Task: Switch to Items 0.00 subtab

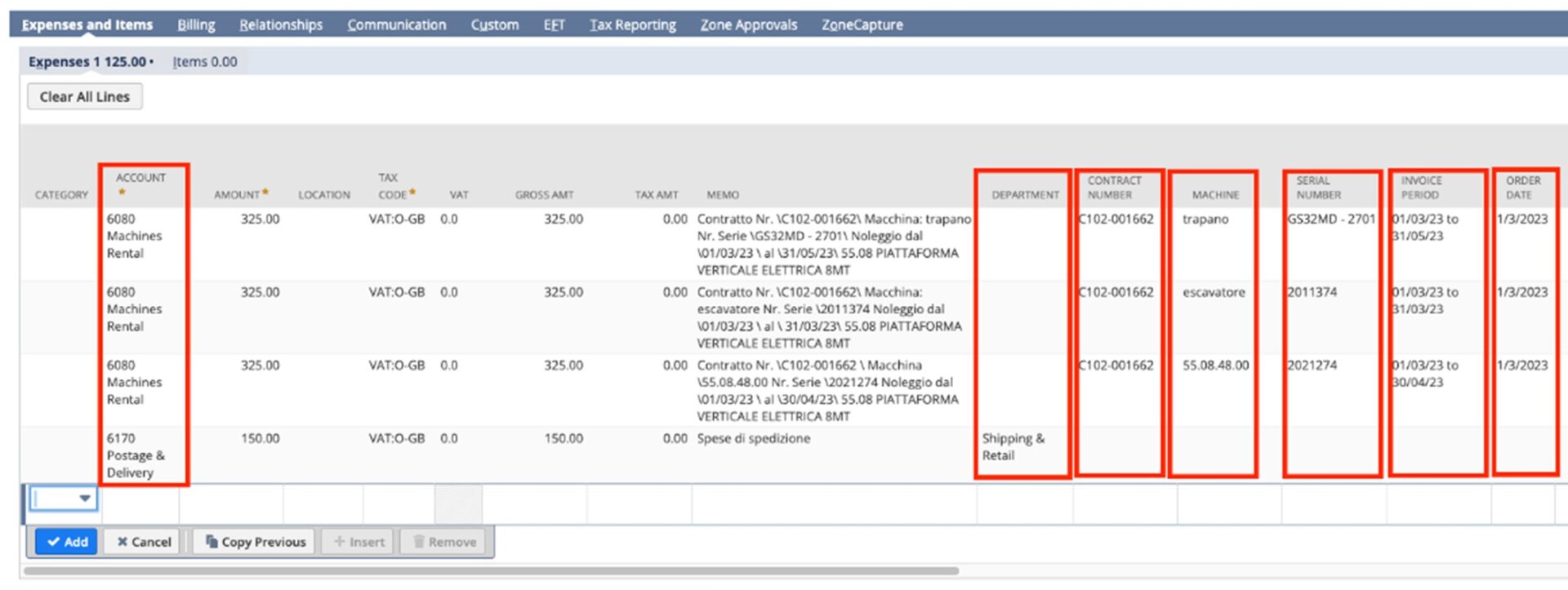Action: [x=205, y=61]
